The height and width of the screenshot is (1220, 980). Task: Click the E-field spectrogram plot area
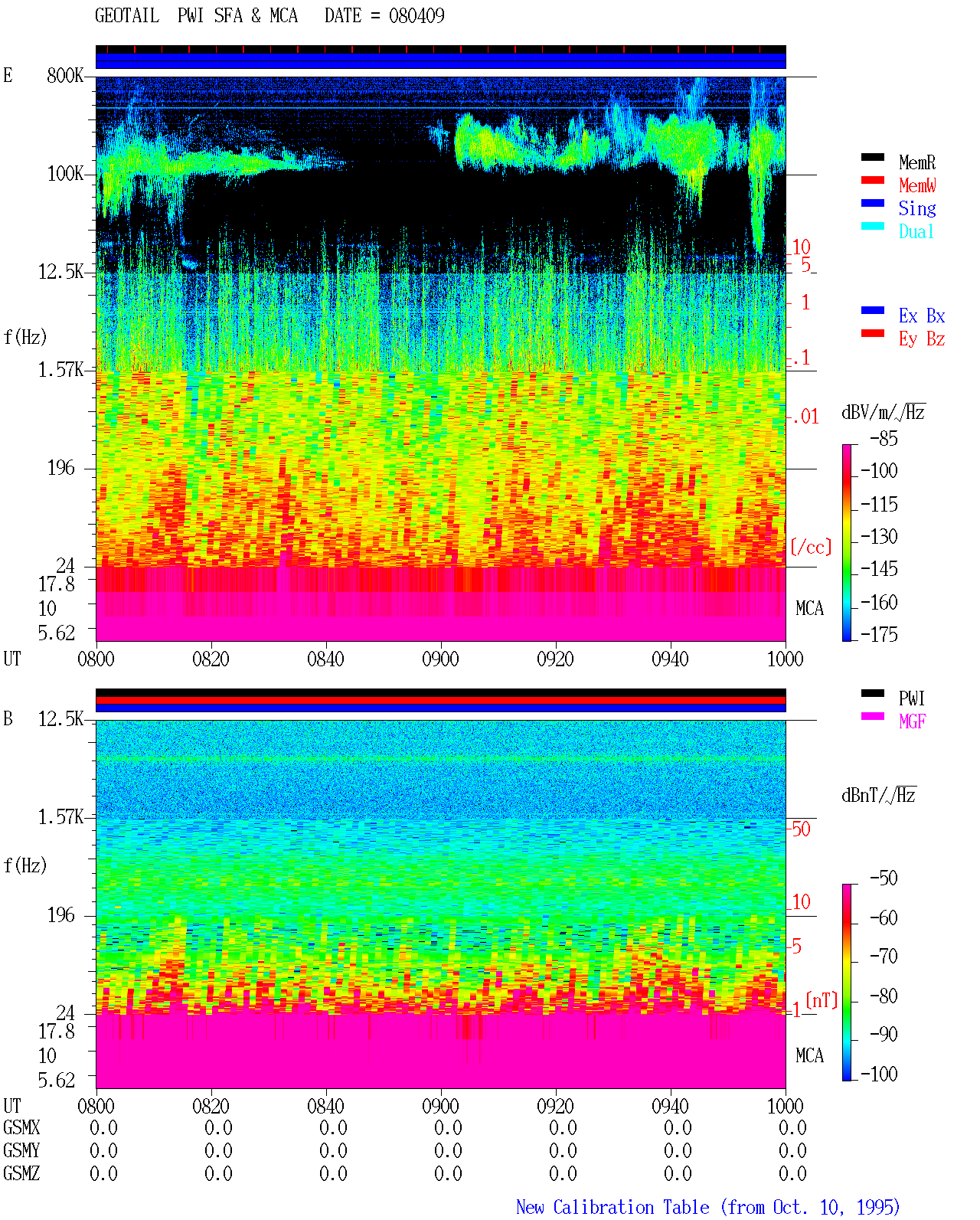tap(441, 358)
